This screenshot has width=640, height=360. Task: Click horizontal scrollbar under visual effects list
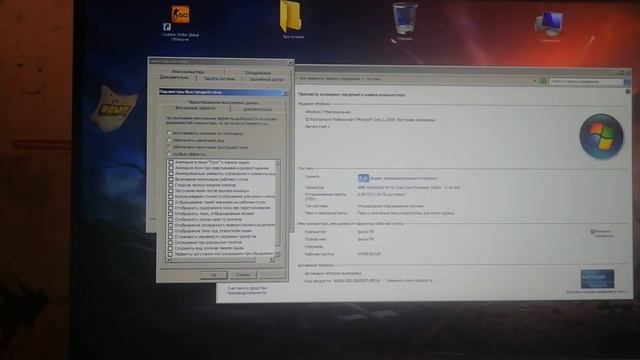(220, 260)
